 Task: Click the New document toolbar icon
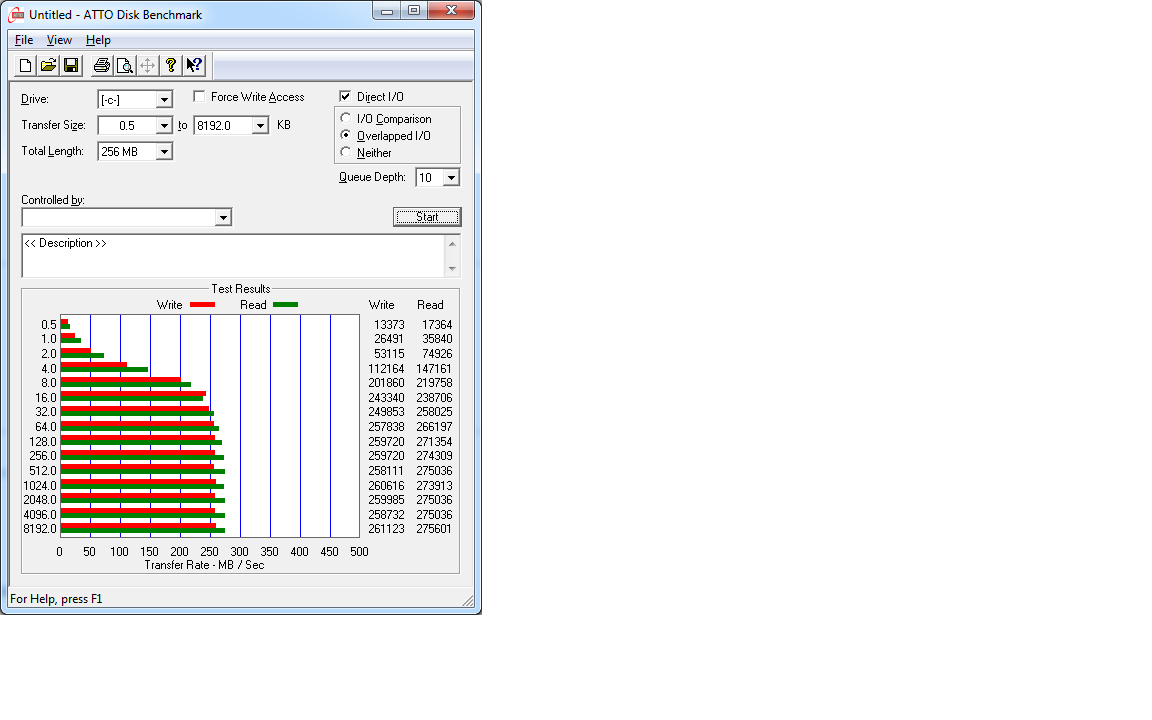25,65
